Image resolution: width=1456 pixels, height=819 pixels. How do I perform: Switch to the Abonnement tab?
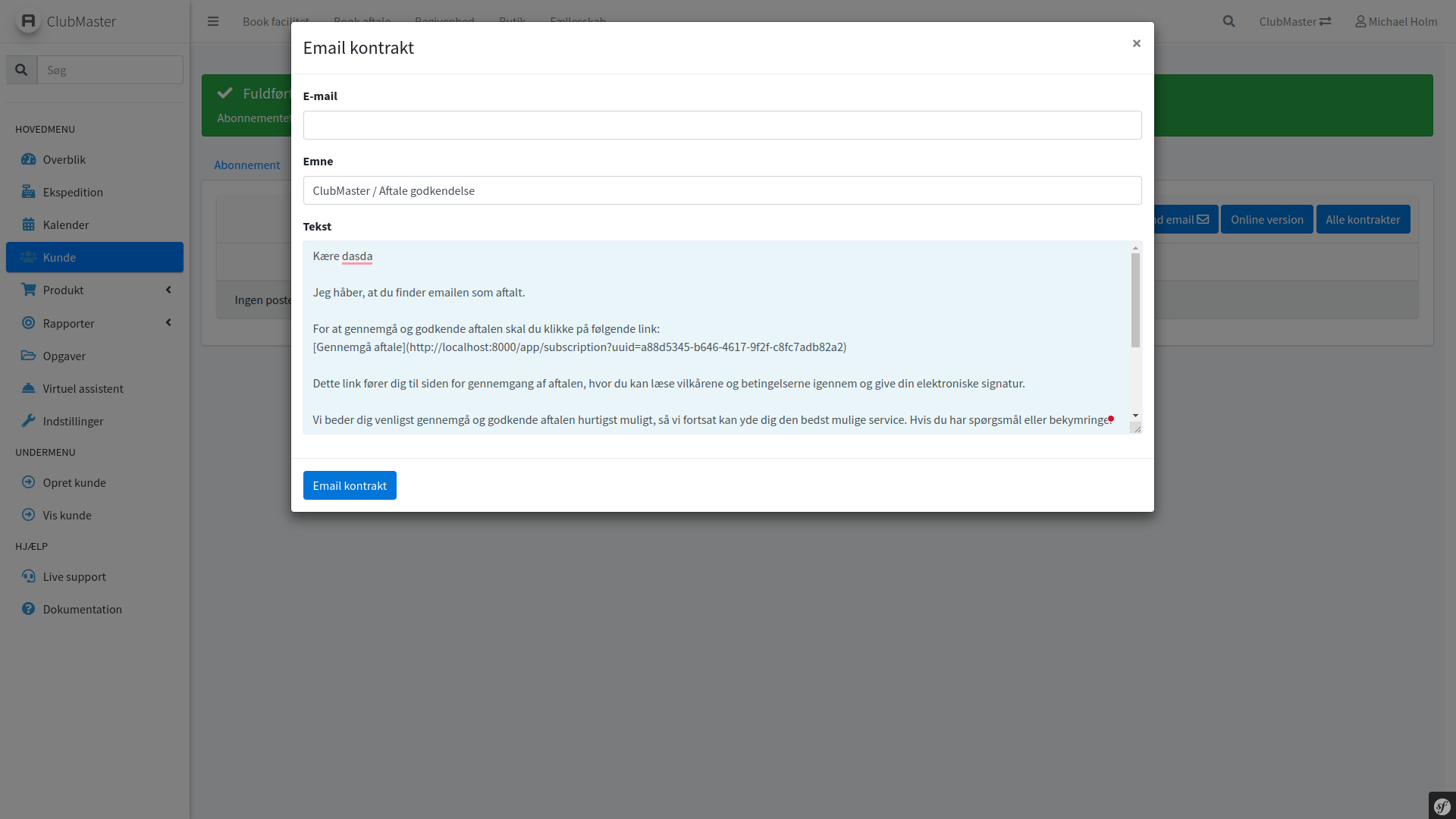[246, 165]
